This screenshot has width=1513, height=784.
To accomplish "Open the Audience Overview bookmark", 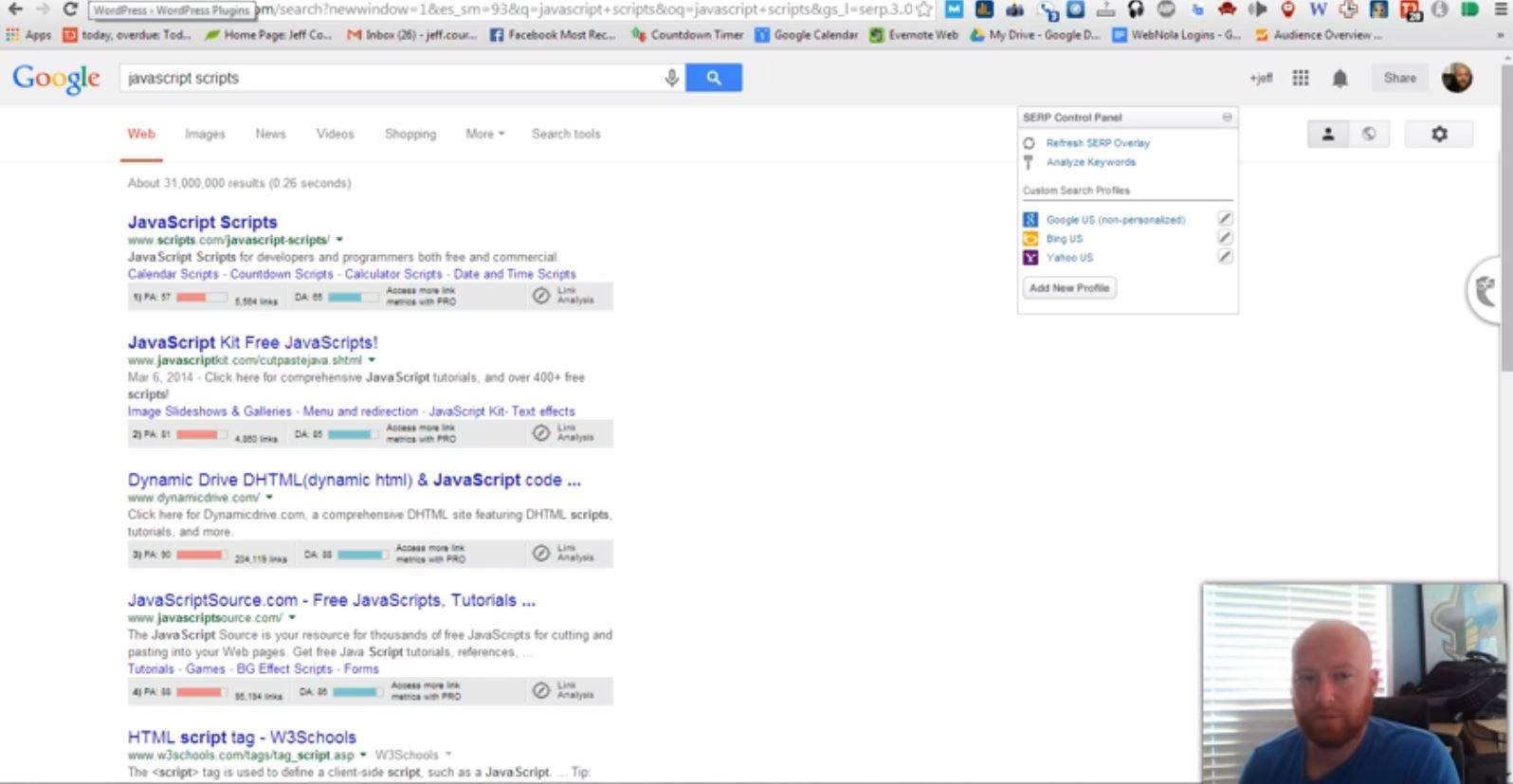I will coord(1318,35).
